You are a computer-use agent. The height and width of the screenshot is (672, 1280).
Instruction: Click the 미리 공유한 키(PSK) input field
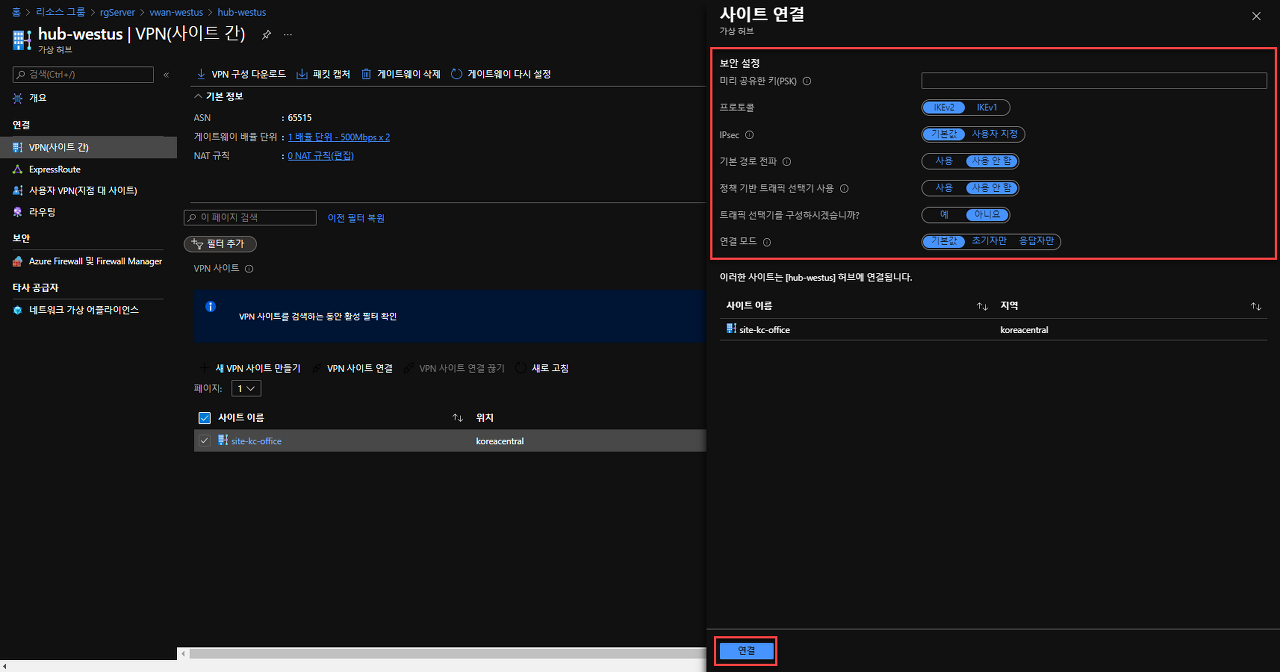(1094, 81)
